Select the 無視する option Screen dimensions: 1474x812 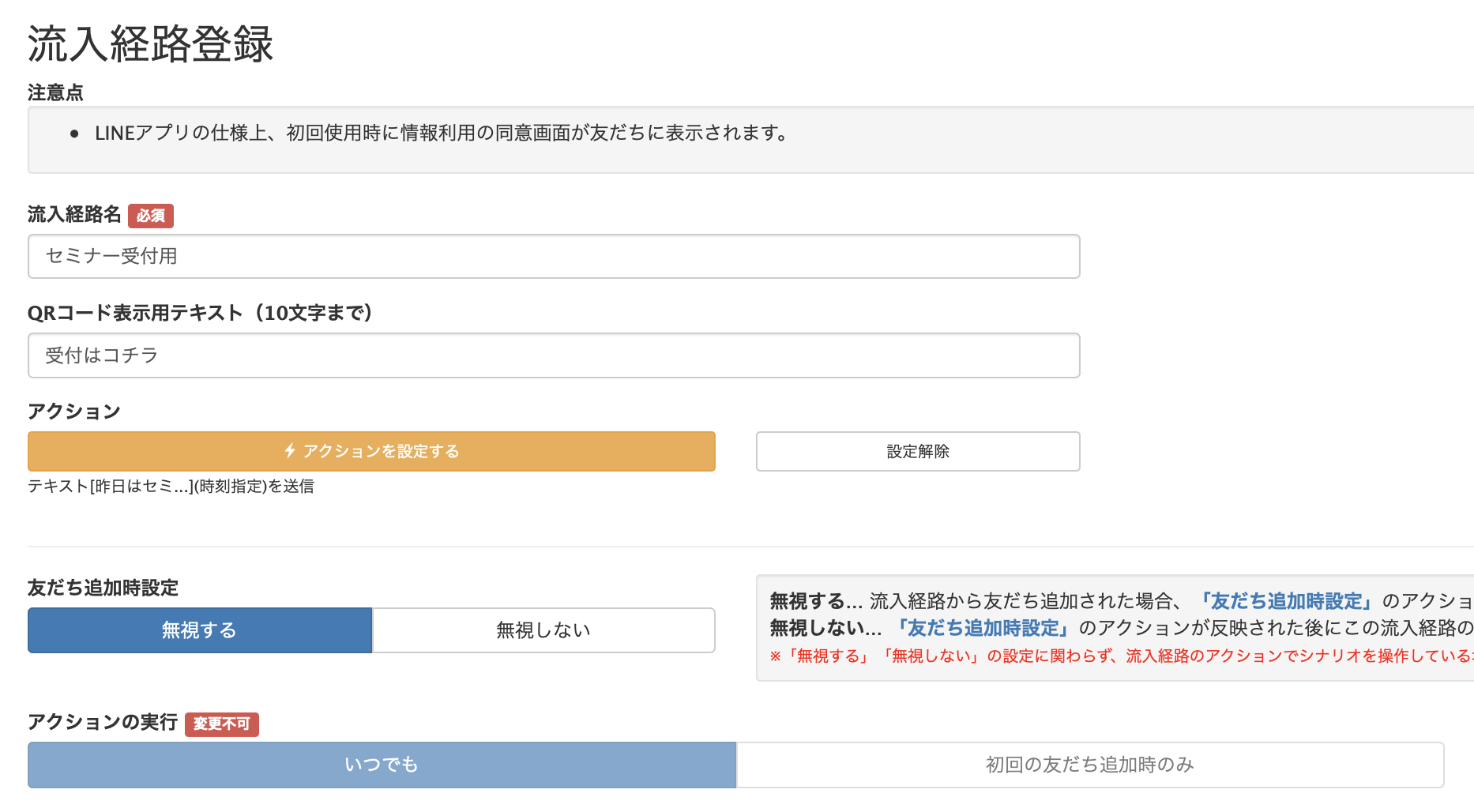click(x=199, y=630)
